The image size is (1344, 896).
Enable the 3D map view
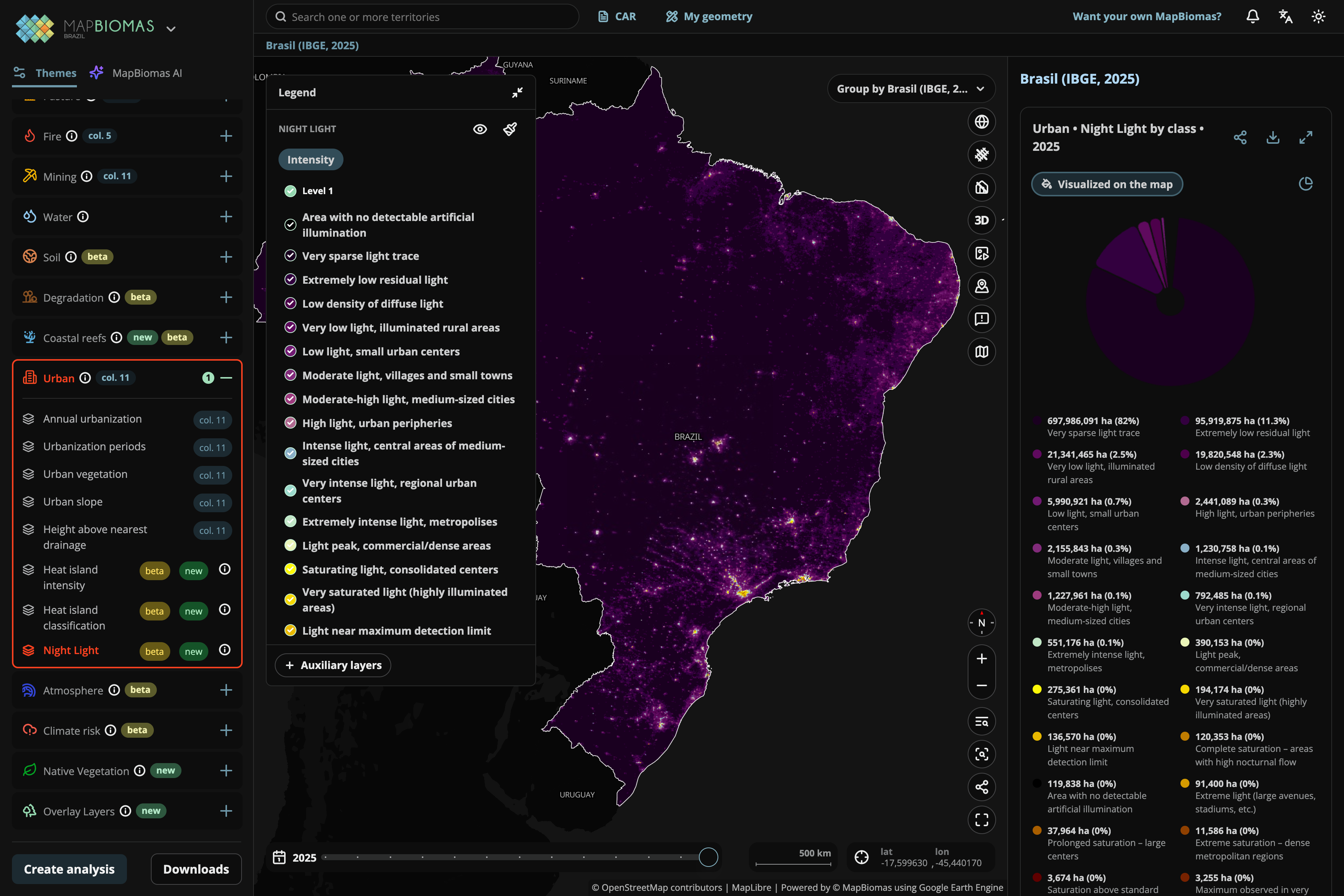(981, 220)
